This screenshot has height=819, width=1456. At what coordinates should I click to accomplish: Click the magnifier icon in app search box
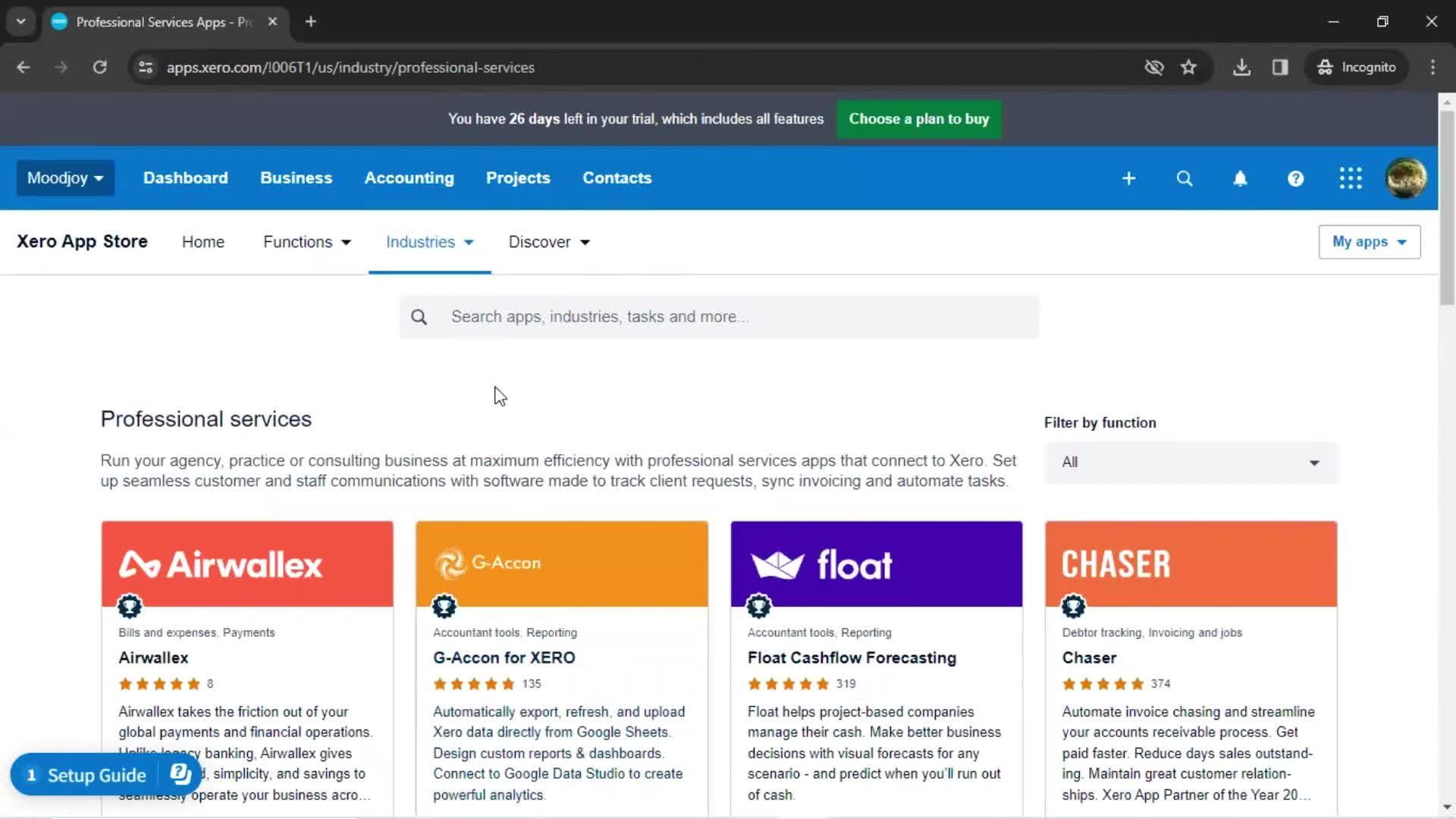pyautogui.click(x=419, y=317)
